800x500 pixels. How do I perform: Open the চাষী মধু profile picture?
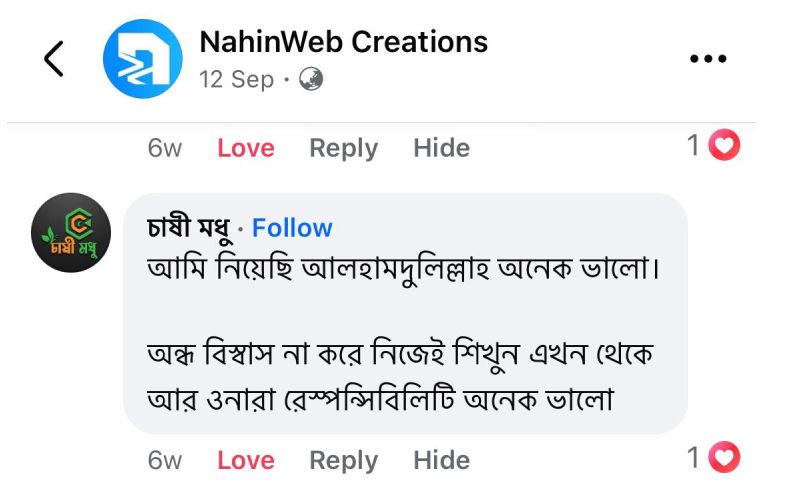[71, 233]
